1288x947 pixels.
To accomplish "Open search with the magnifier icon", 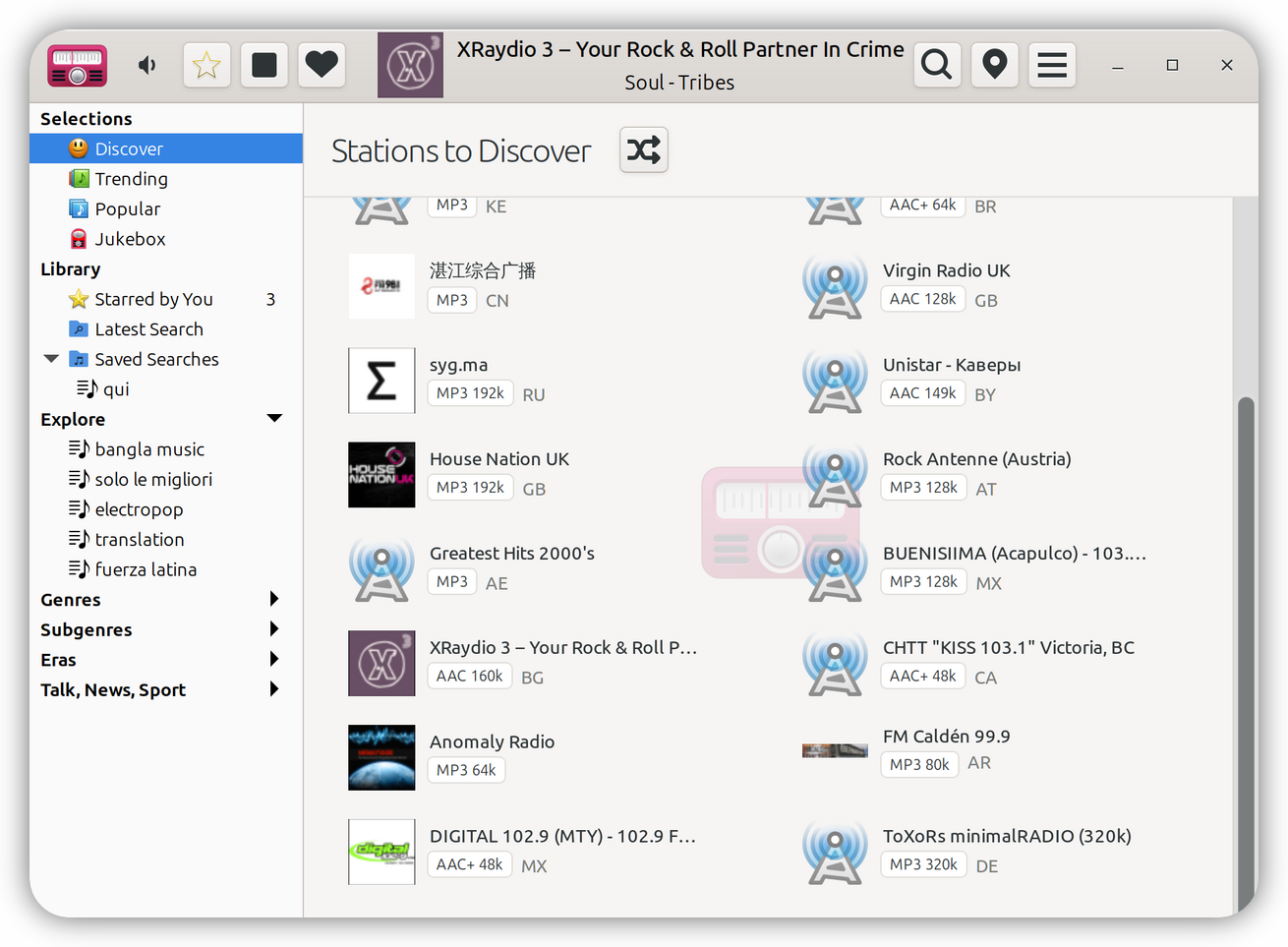I will click(x=937, y=65).
